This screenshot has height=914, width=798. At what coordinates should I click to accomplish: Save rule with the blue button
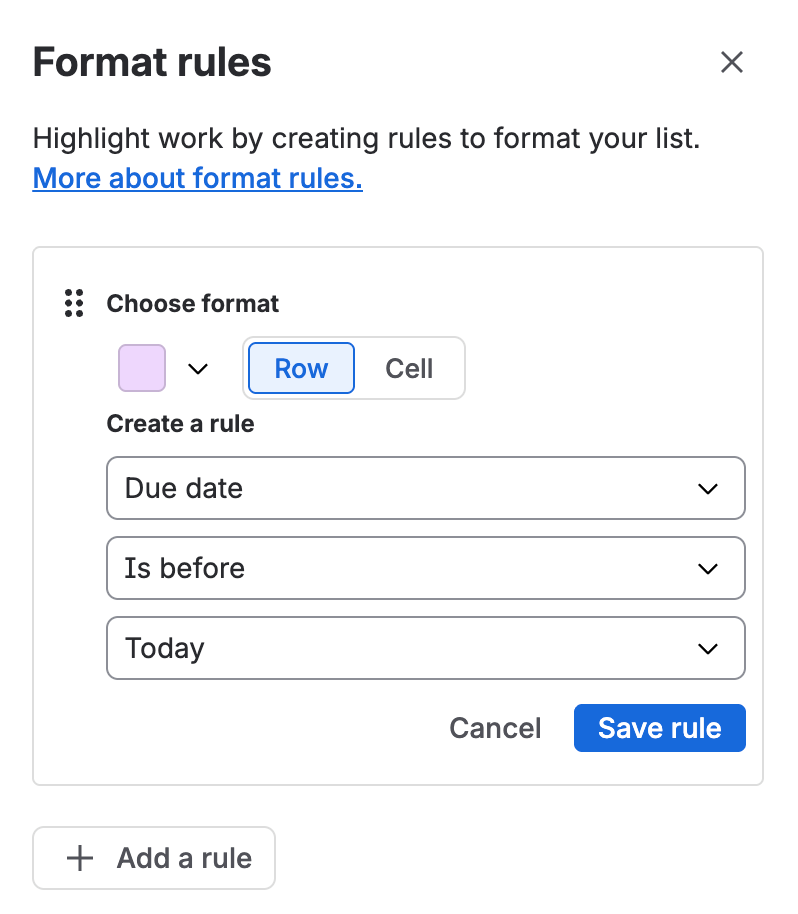659,728
